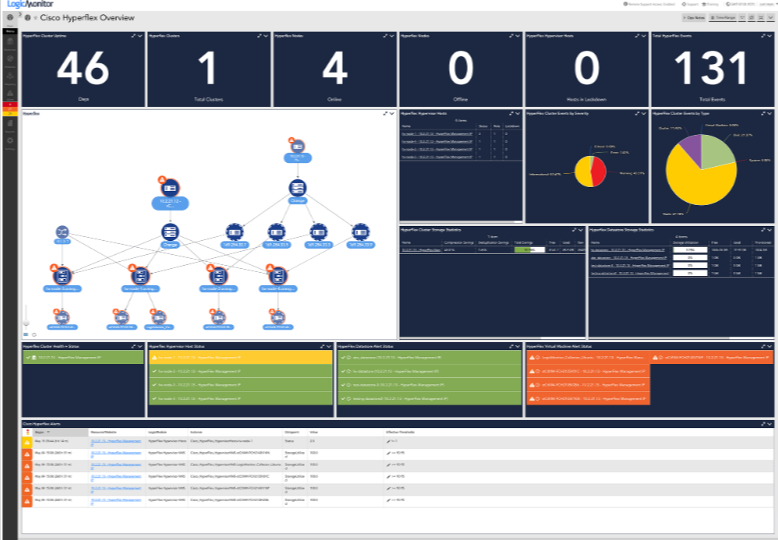778x540 pixels.
Task: Click the Ops Notes button
Action: click(x=694, y=17)
